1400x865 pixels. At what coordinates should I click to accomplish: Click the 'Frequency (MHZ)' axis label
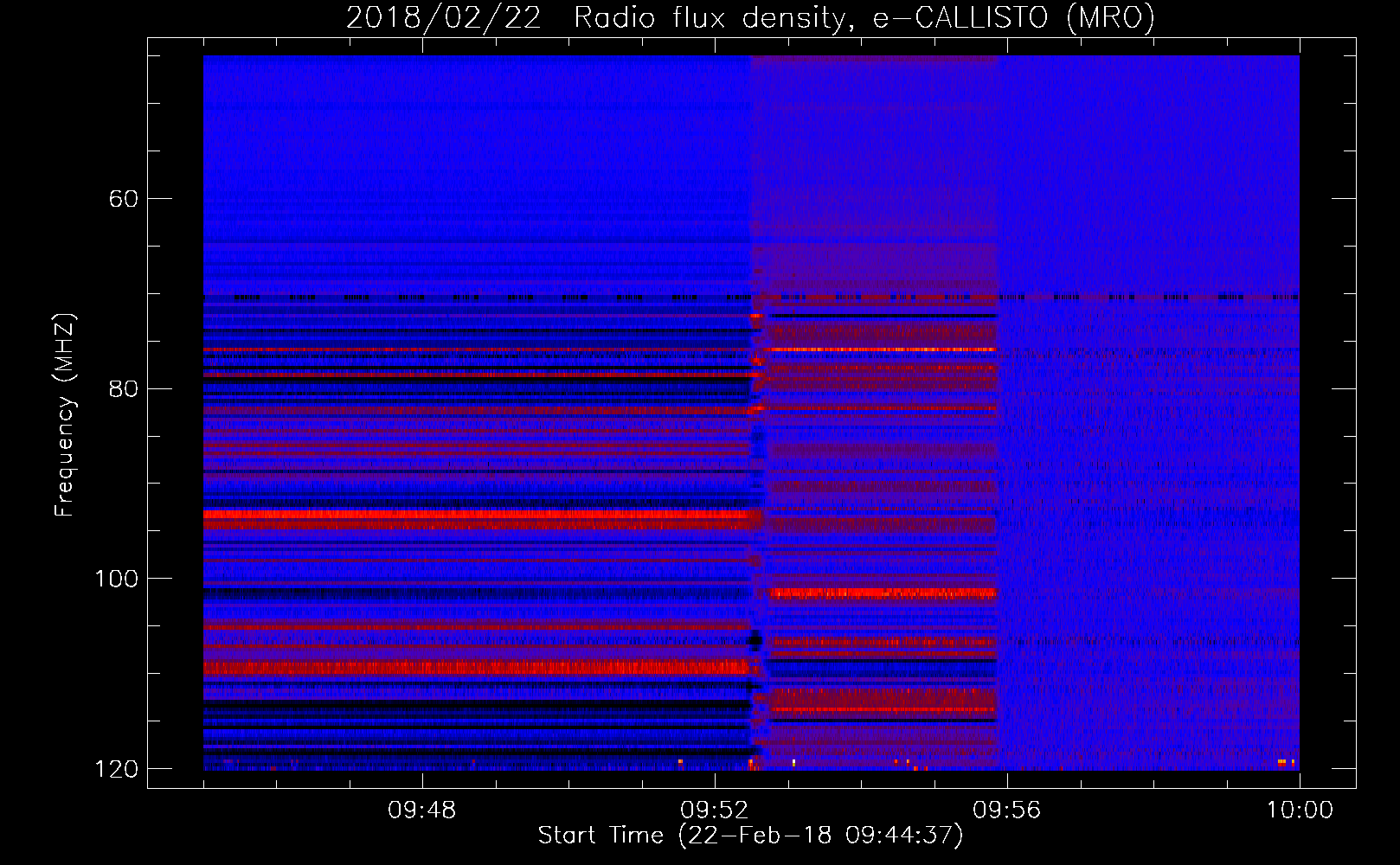[x=65, y=415]
